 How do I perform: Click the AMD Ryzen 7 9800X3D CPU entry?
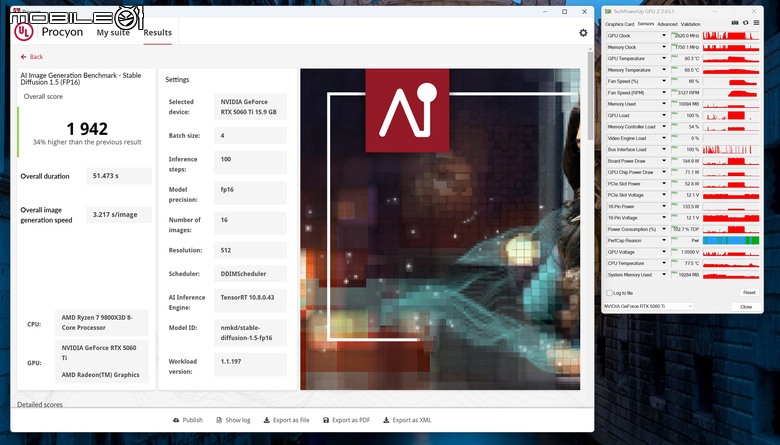click(101, 323)
